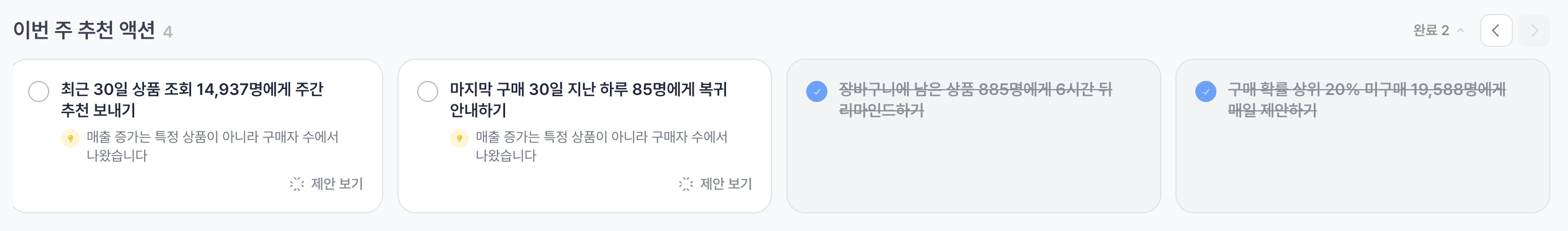Mark 마지막 구매 30일 지난 action as complete
The height and width of the screenshot is (231, 1568).
(428, 91)
